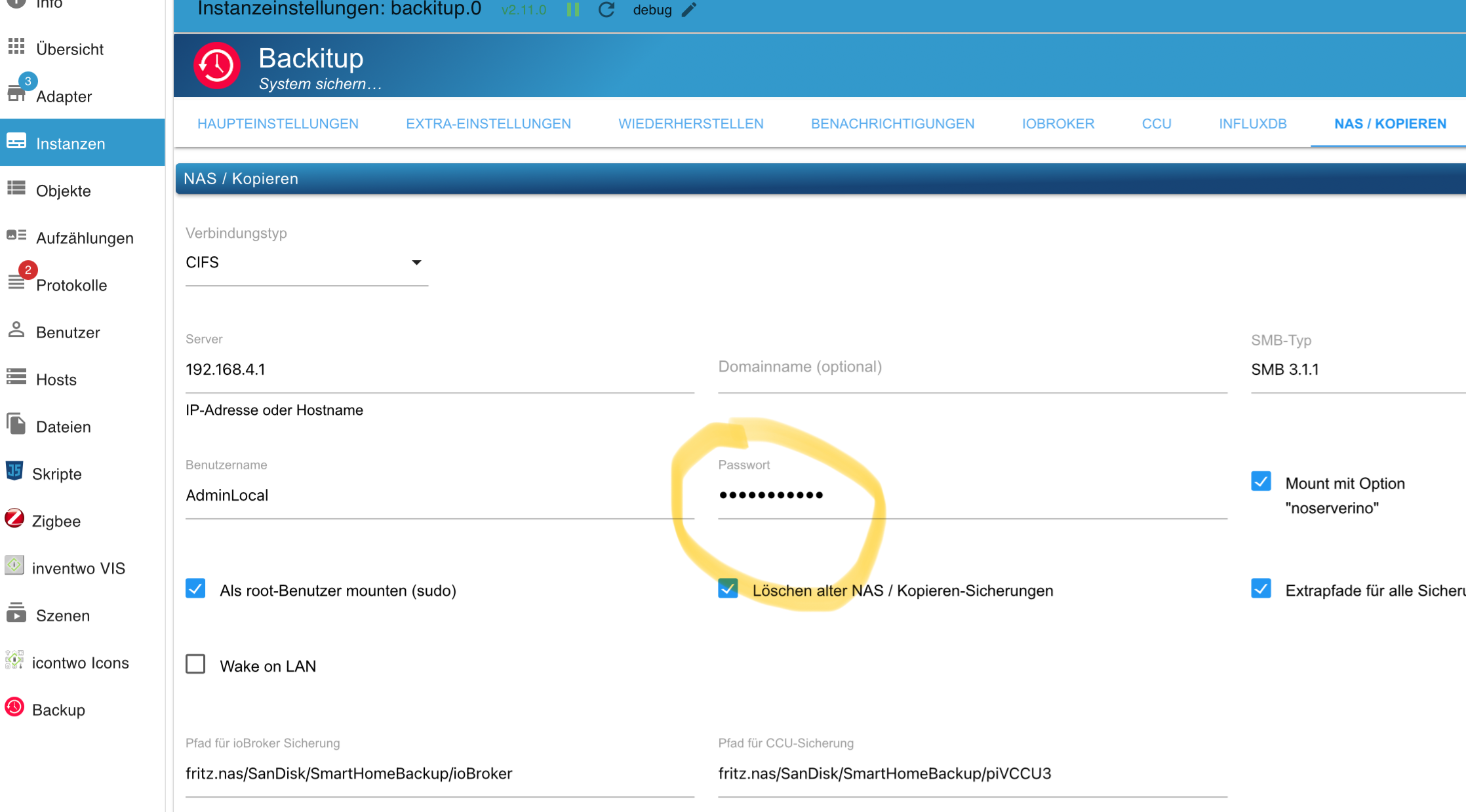Open the Adapter section
This screenshot has height=812, width=1466.
click(x=64, y=96)
